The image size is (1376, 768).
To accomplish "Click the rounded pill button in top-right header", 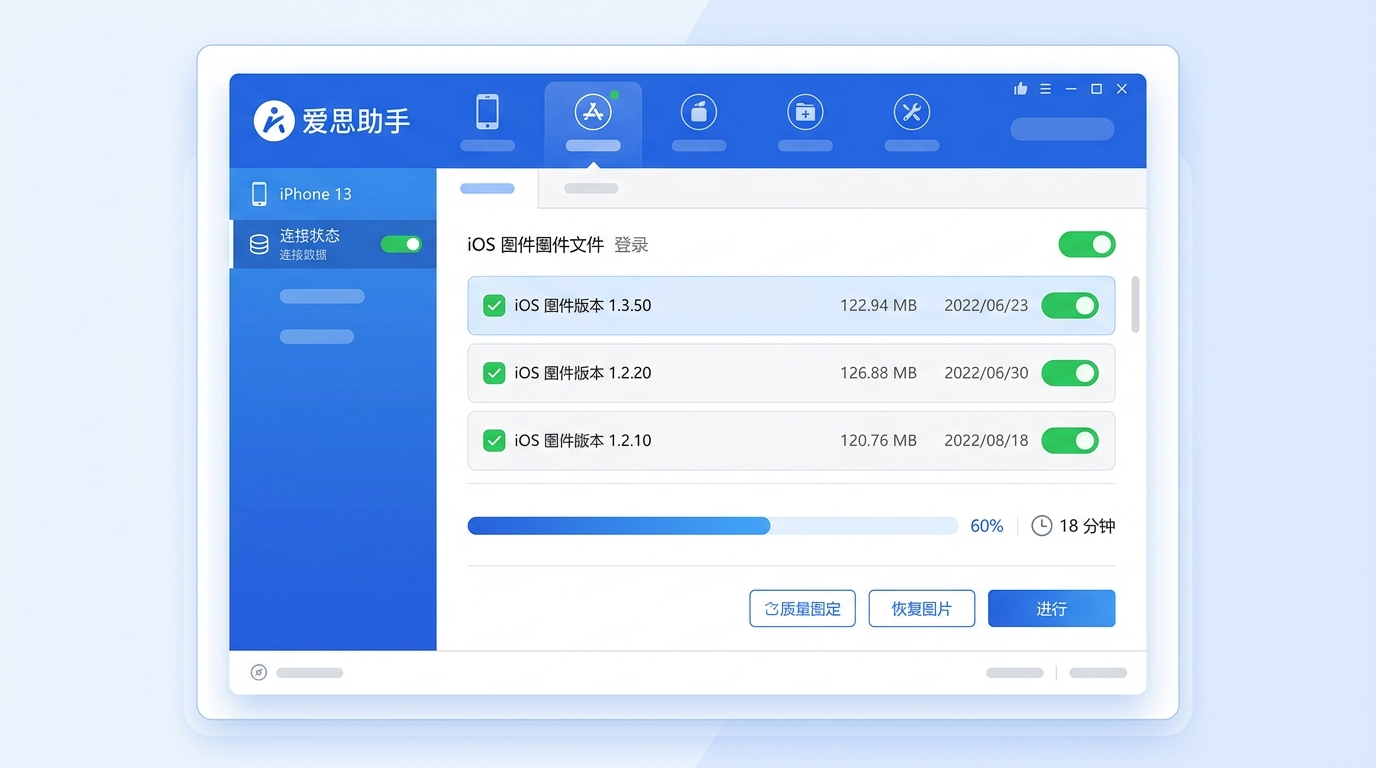I will click(1062, 129).
